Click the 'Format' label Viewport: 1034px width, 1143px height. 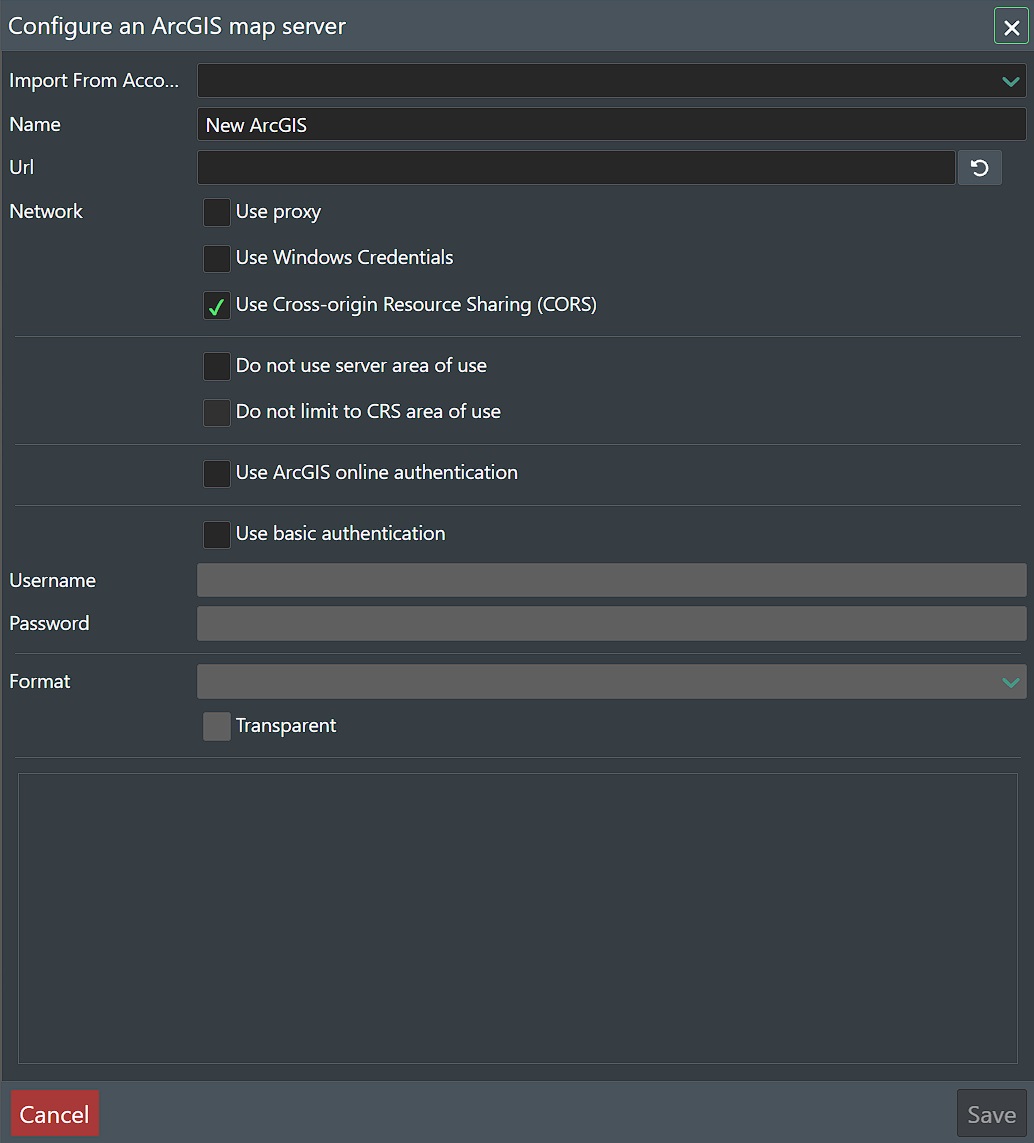(40, 682)
